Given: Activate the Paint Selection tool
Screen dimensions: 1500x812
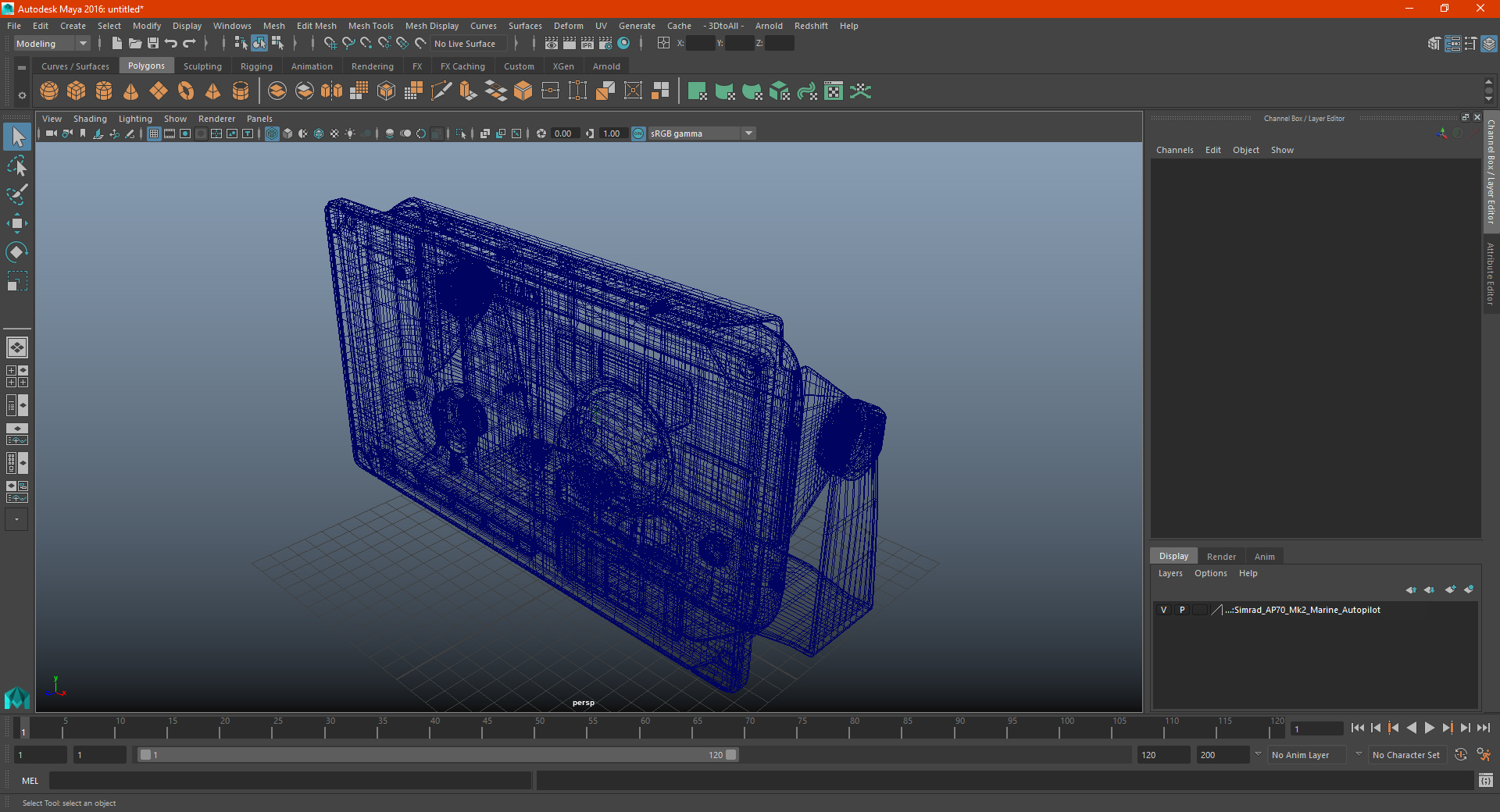Looking at the screenshot, I should tap(16, 194).
